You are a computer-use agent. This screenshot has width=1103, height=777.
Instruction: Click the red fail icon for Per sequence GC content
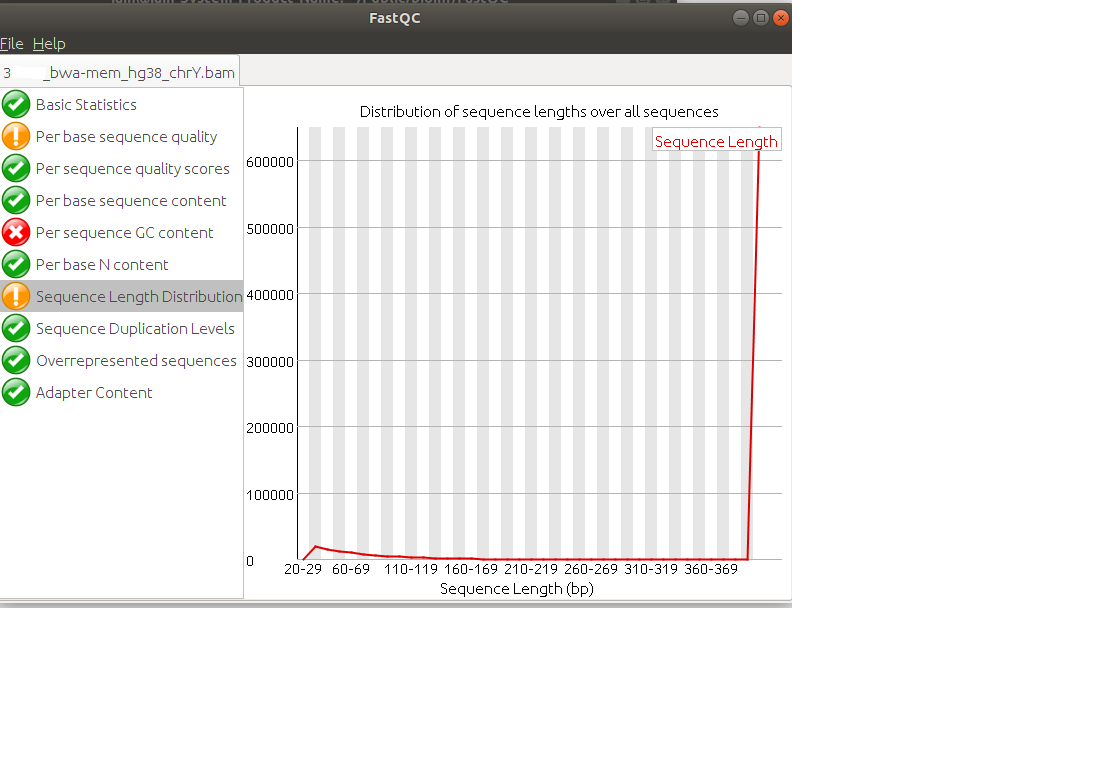(15, 232)
